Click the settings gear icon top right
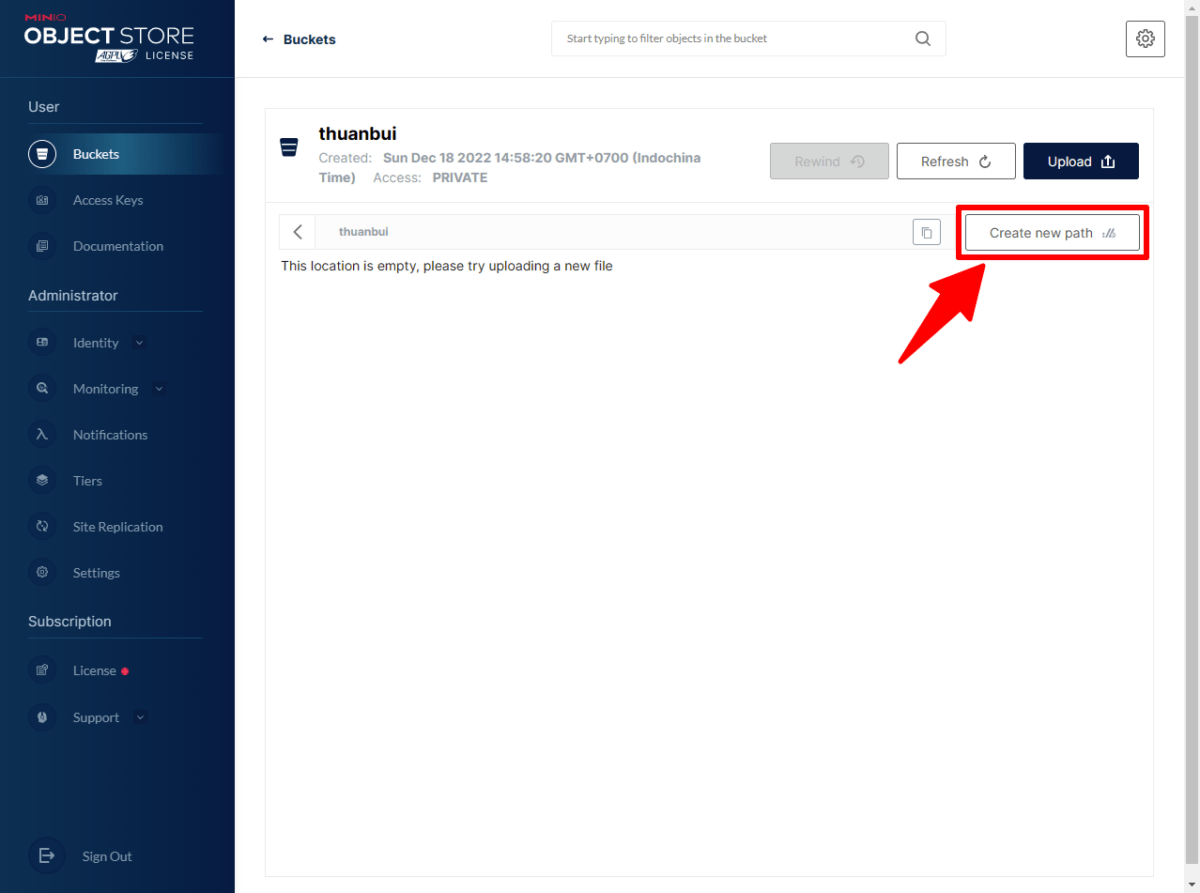Screen dimensions: 1200x893 tap(1145, 39)
